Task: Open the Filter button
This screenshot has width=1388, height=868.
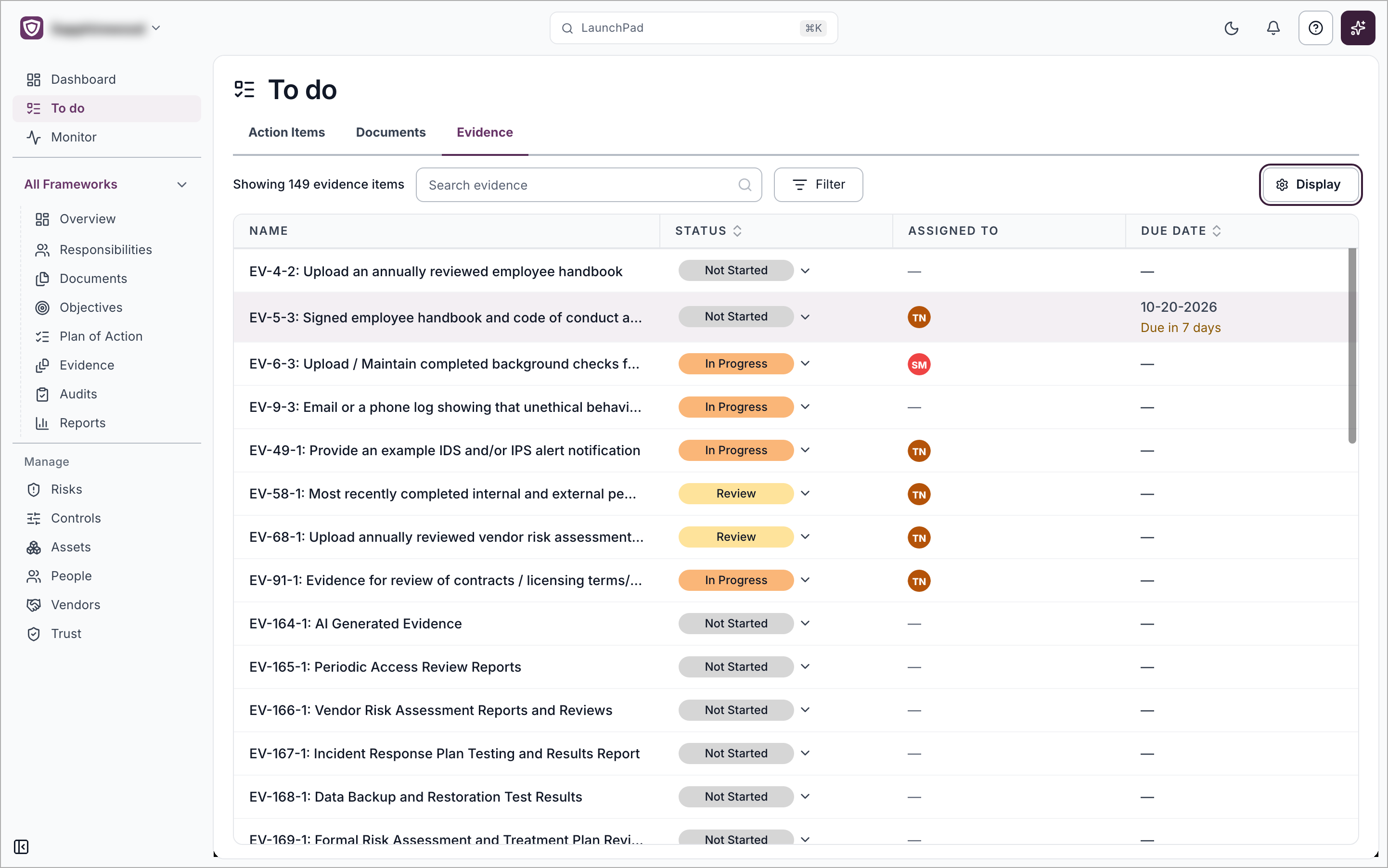Action: (818, 185)
